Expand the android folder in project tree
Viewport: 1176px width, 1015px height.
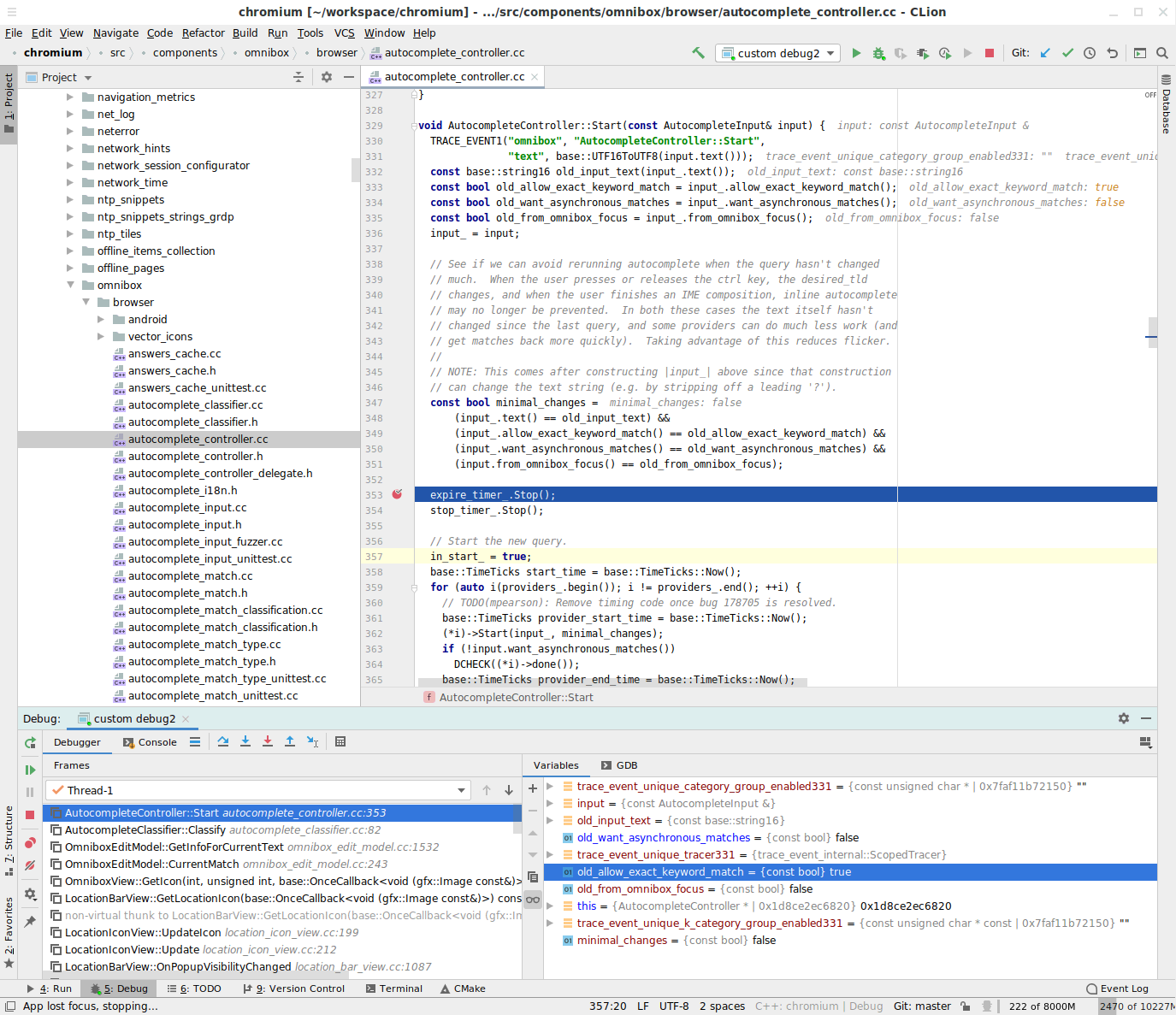[101, 319]
